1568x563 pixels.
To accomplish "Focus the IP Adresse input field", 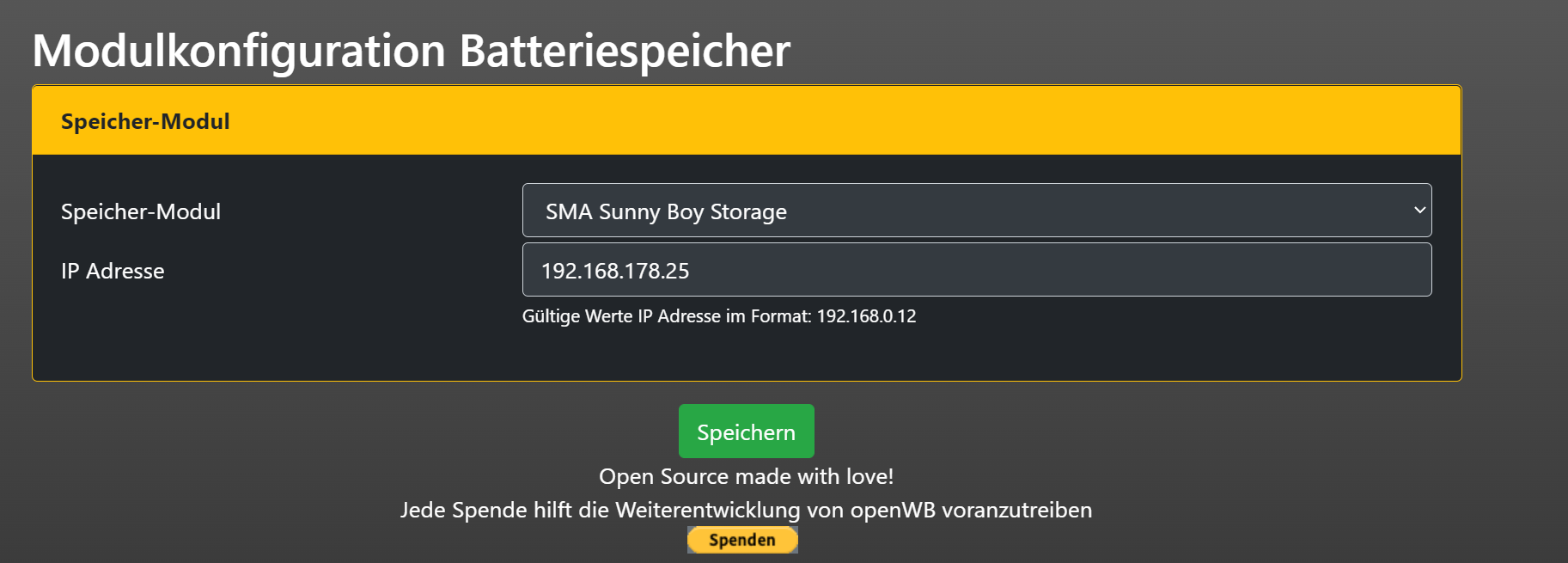I will point(976,270).
